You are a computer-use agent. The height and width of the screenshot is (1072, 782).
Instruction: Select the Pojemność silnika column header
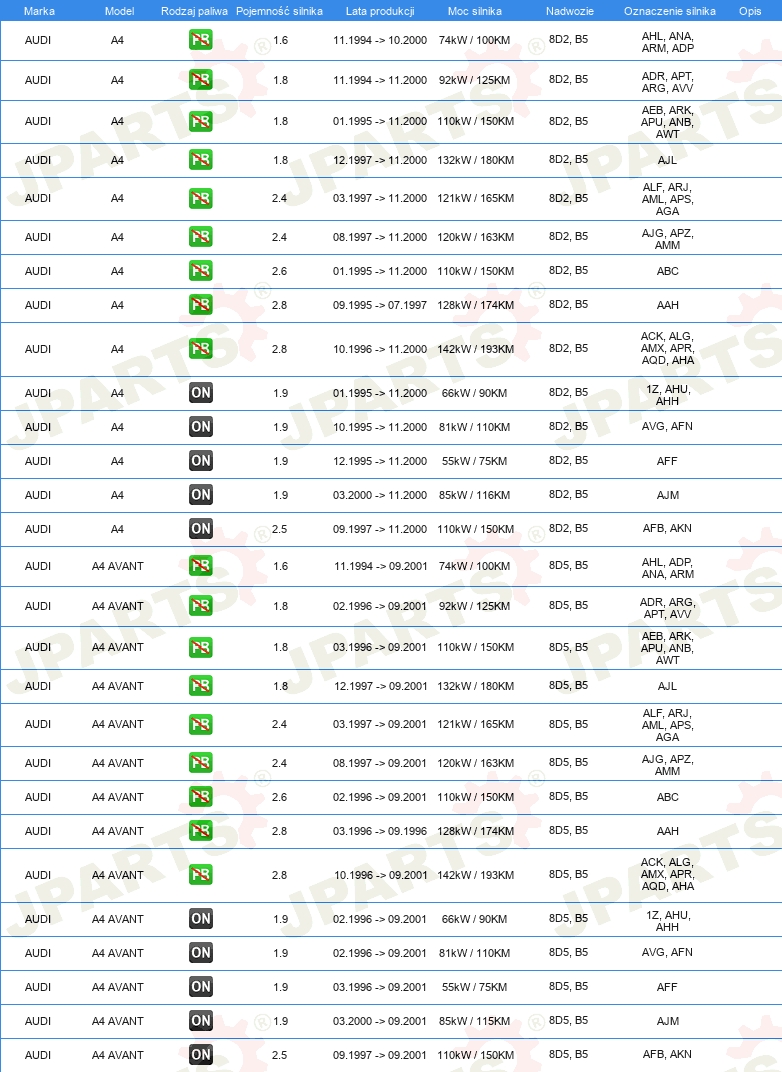tap(279, 11)
